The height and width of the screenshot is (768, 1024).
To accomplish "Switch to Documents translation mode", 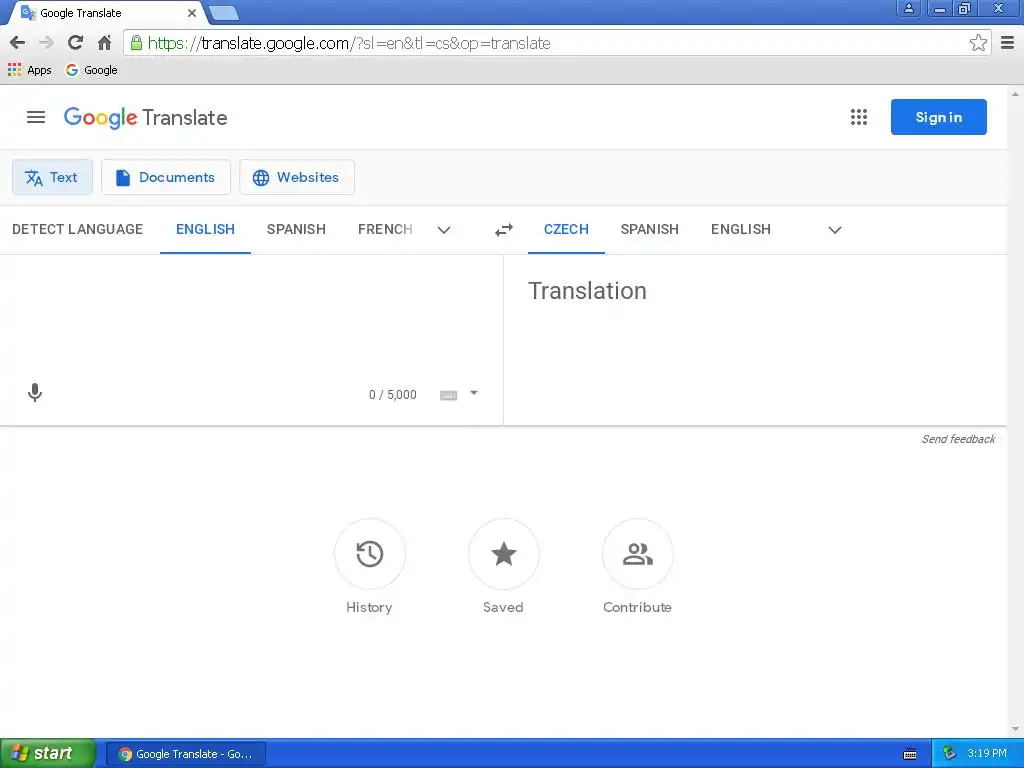I will click(x=166, y=177).
